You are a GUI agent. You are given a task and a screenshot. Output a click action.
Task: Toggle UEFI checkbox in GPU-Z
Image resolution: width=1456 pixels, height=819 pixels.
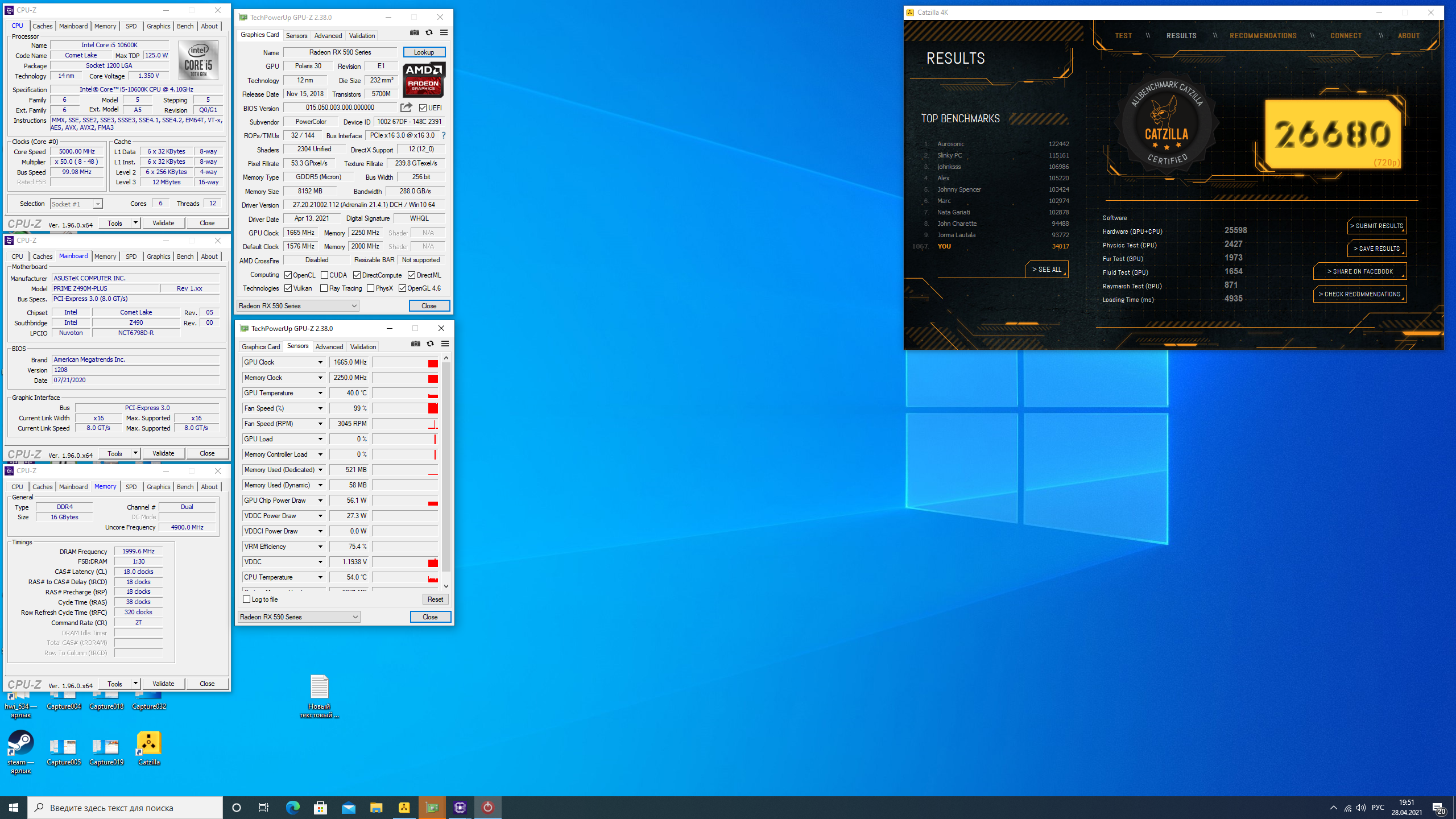(423, 107)
